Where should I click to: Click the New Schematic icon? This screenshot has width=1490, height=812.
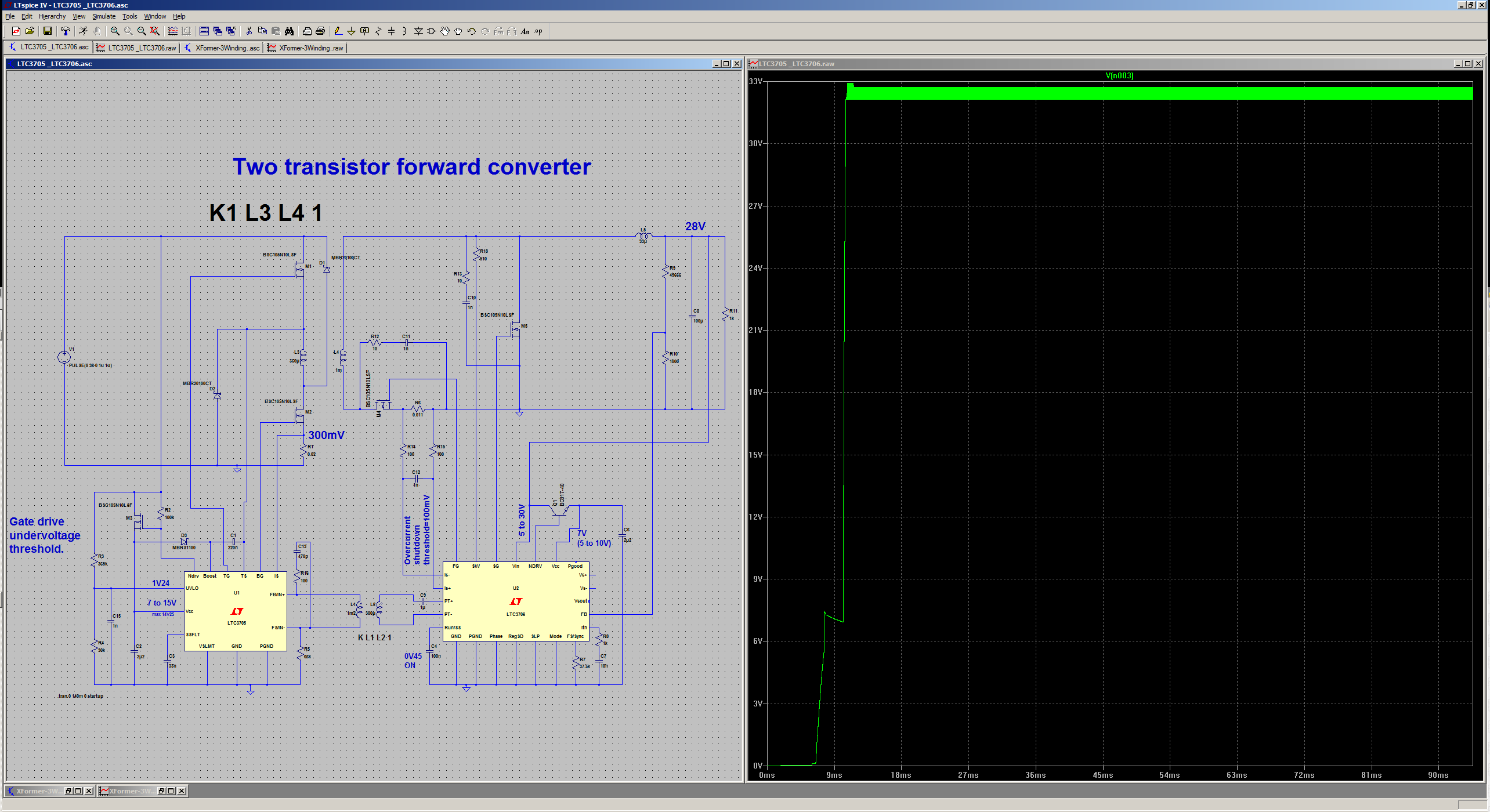(16, 31)
